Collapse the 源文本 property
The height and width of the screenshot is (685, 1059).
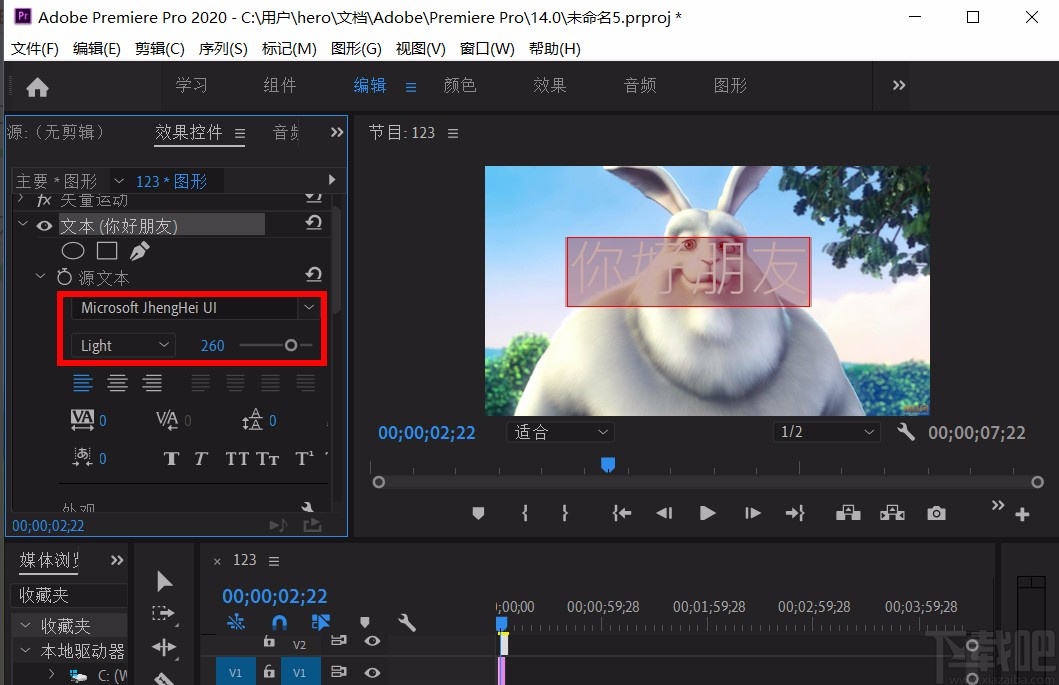click(x=41, y=276)
